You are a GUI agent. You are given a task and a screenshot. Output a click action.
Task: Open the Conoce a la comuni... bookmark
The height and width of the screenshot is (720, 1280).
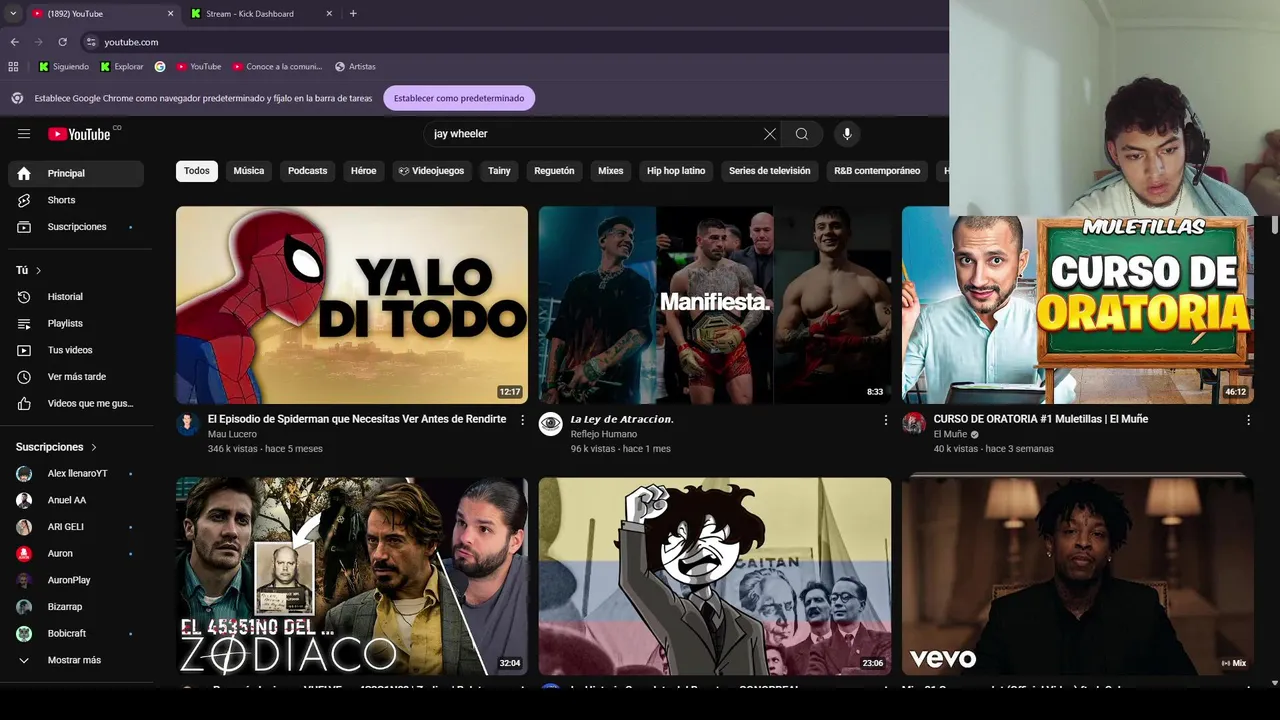pyautogui.click(x=277, y=67)
